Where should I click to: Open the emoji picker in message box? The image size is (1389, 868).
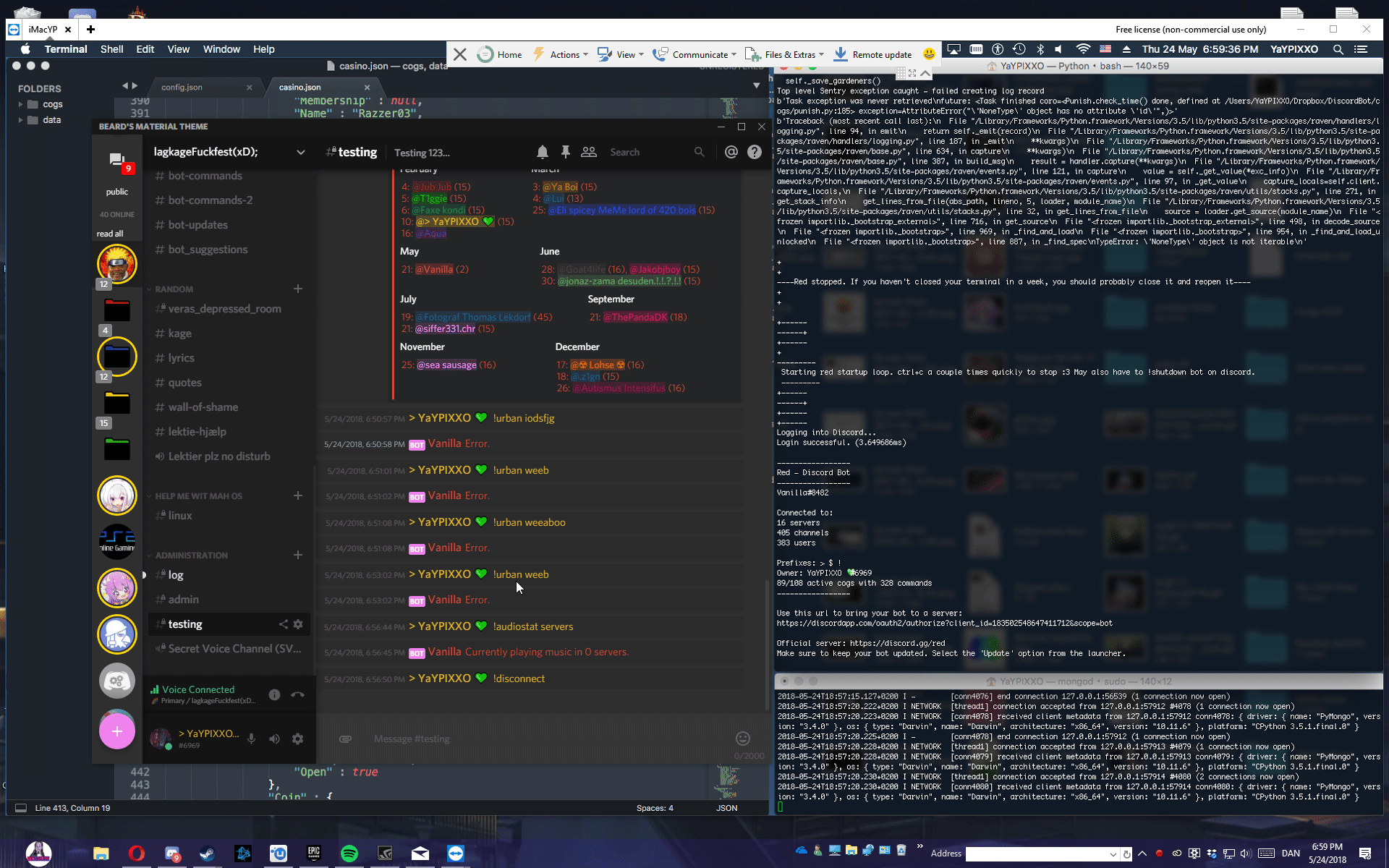742,739
